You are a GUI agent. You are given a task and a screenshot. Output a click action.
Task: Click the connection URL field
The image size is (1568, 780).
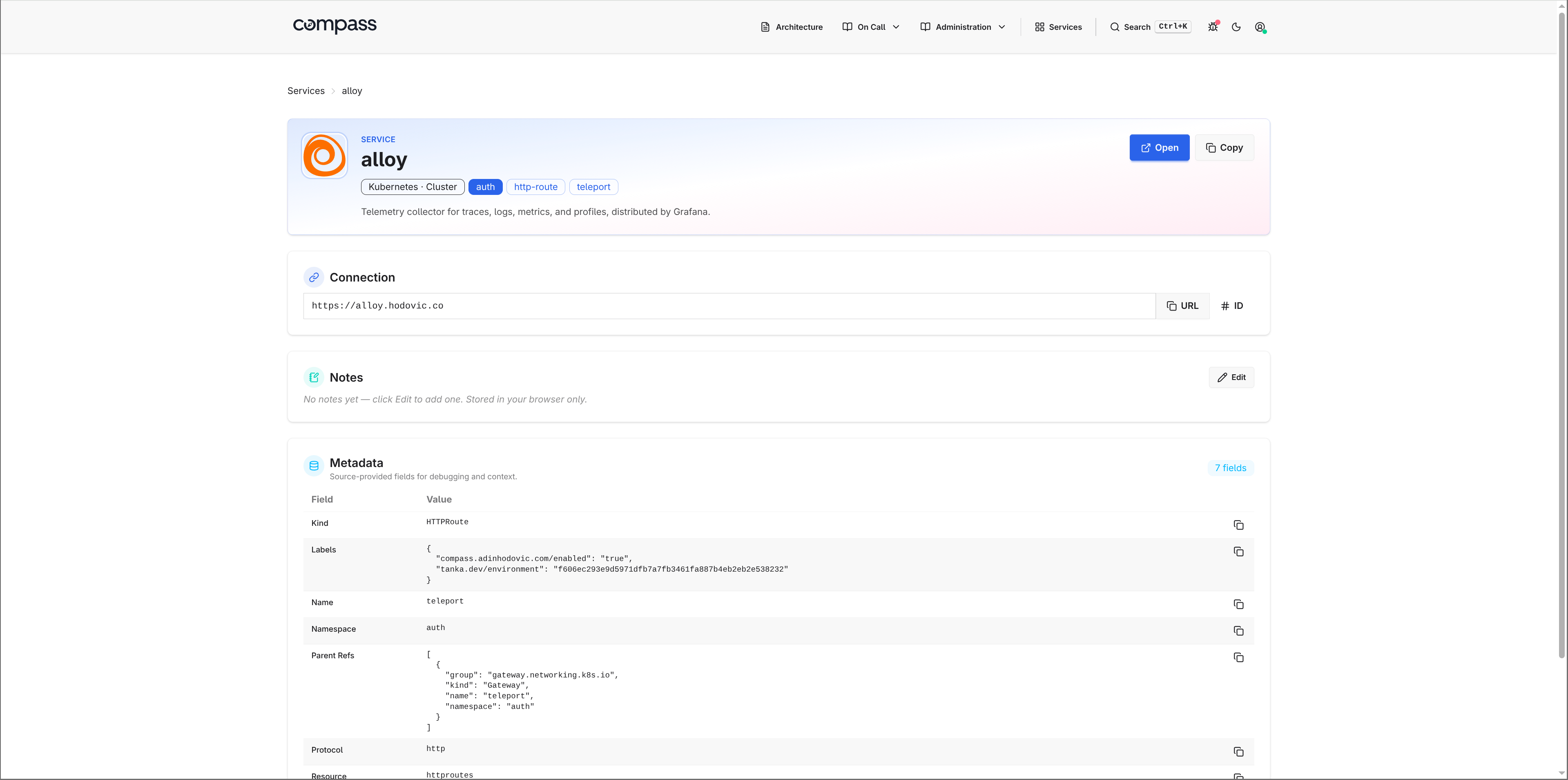(729, 306)
